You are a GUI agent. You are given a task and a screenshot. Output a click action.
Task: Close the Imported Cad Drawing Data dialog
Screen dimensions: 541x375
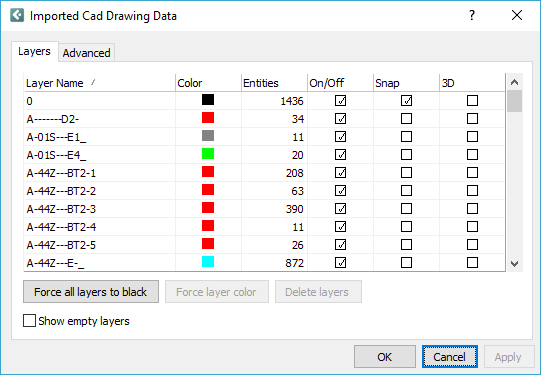pyautogui.click(x=517, y=16)
